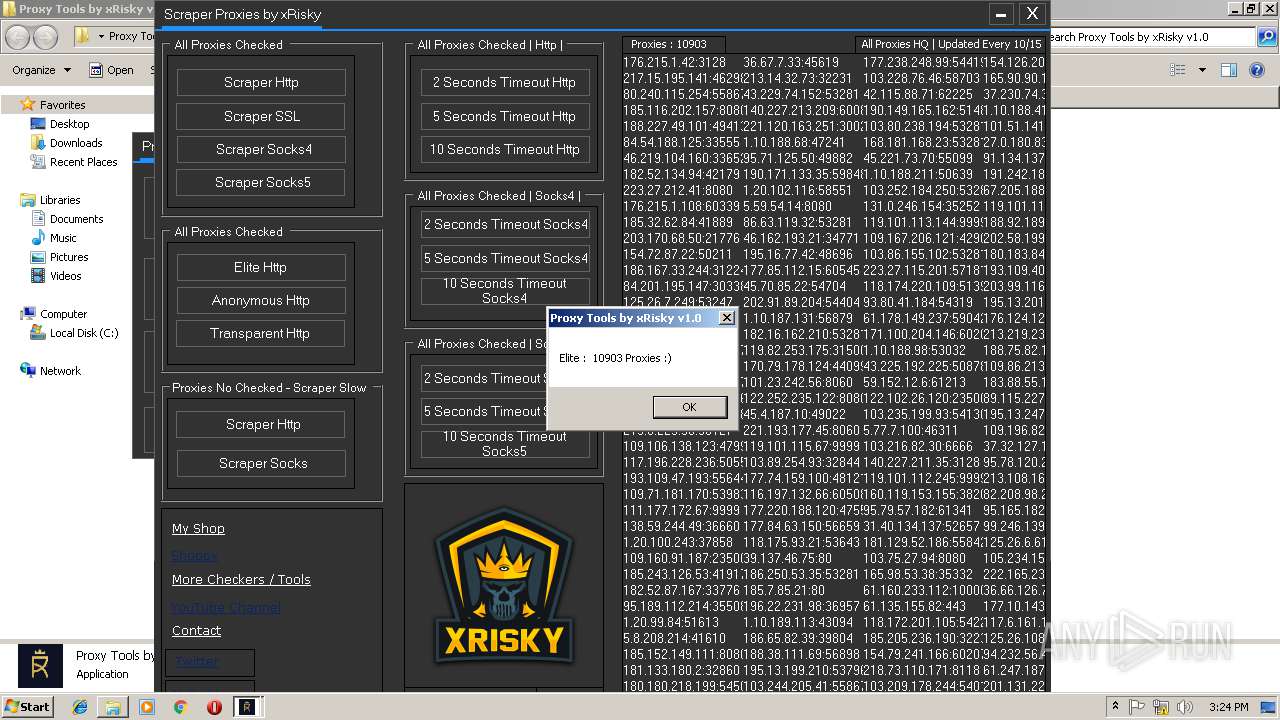1280x720 pixels.
Task: Click the Explorer search magnifier icon
Action: click(1269, 37)
